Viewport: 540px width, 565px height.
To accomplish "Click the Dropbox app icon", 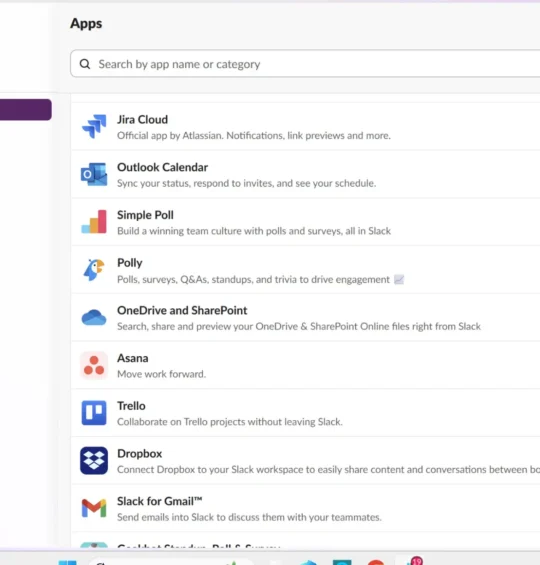I will click(94, 461).
